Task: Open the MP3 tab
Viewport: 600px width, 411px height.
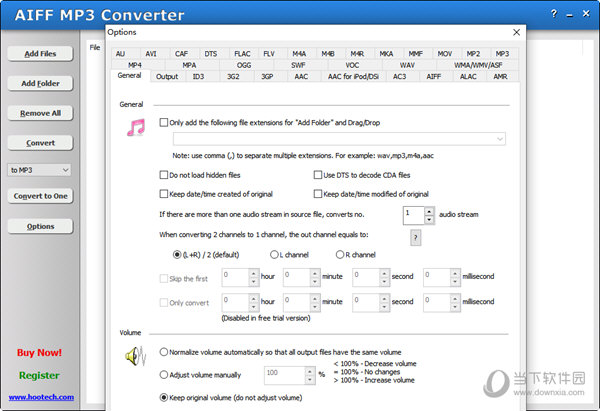Action: [502, 54]
